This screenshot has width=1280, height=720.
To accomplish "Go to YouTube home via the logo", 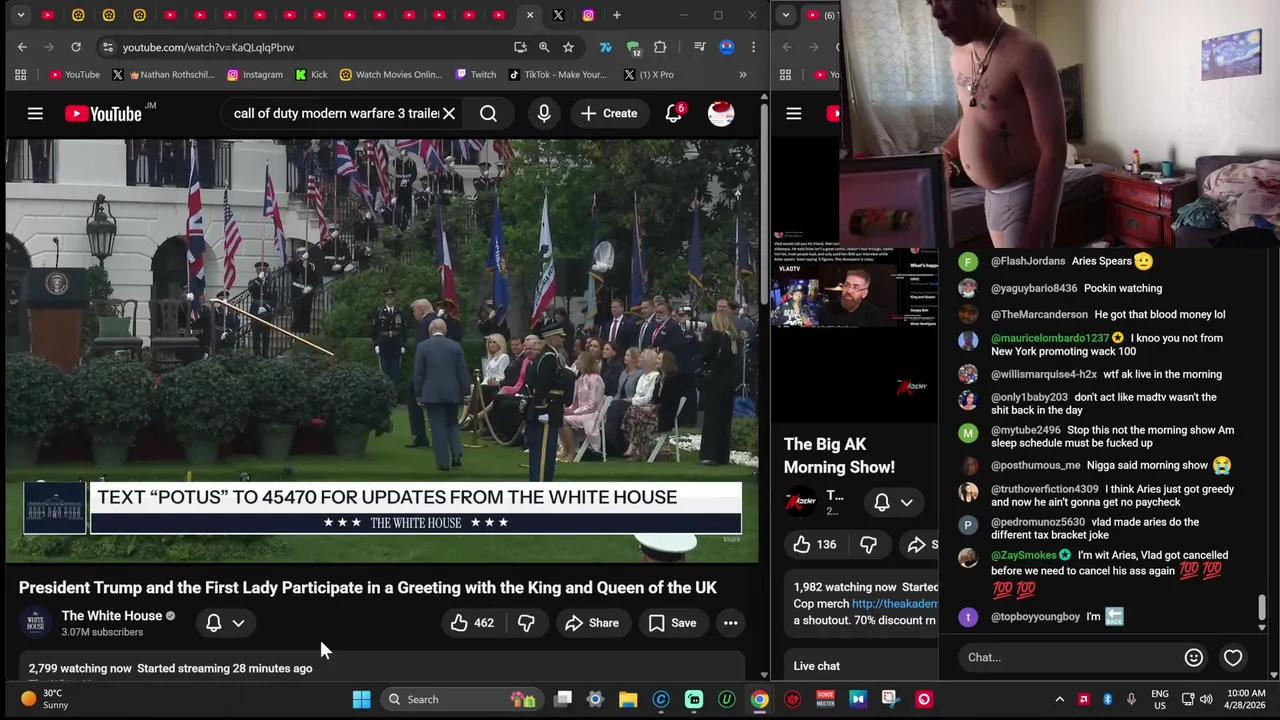I will (x=104, y=114).
